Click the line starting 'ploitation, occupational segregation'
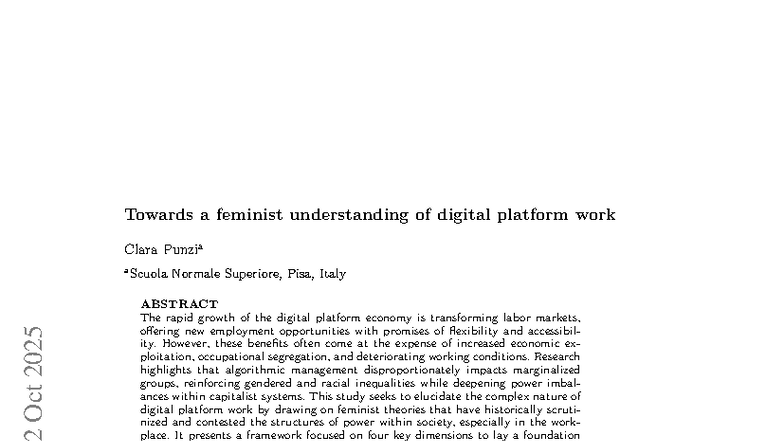 (360, 357)
